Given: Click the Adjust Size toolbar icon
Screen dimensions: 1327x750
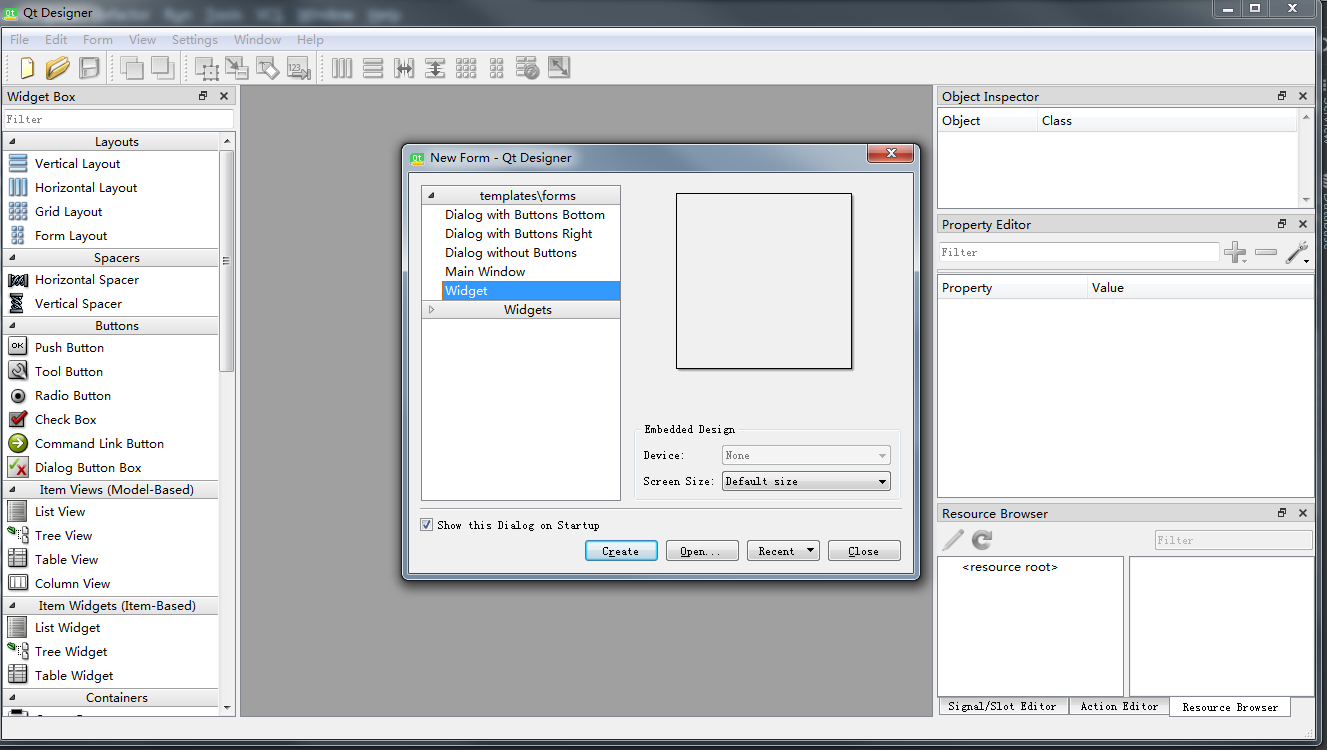Looking at the screenshot, I should point(559,68).
